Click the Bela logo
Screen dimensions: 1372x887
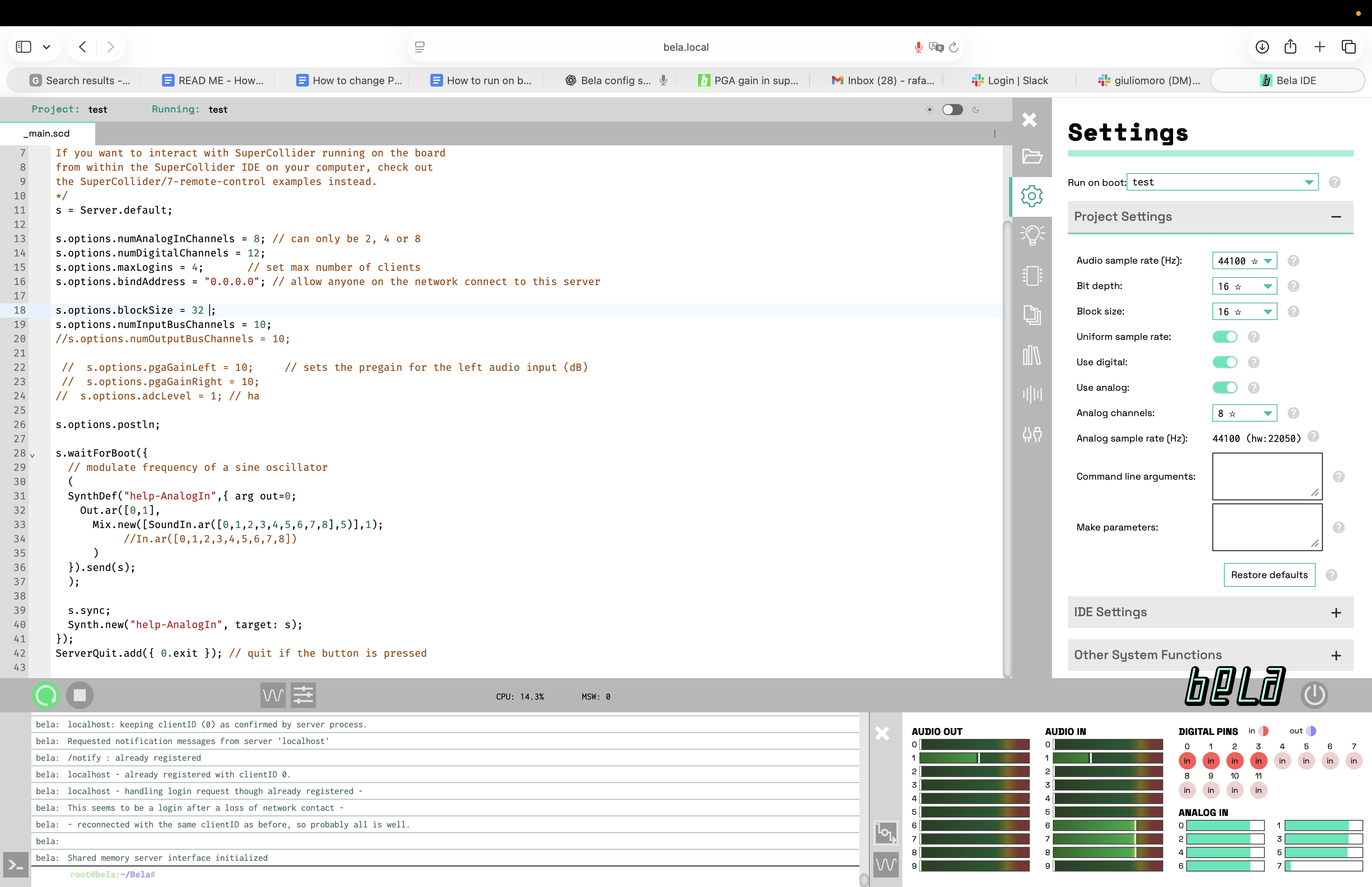pyautogui.click(x=1235, y=686)
